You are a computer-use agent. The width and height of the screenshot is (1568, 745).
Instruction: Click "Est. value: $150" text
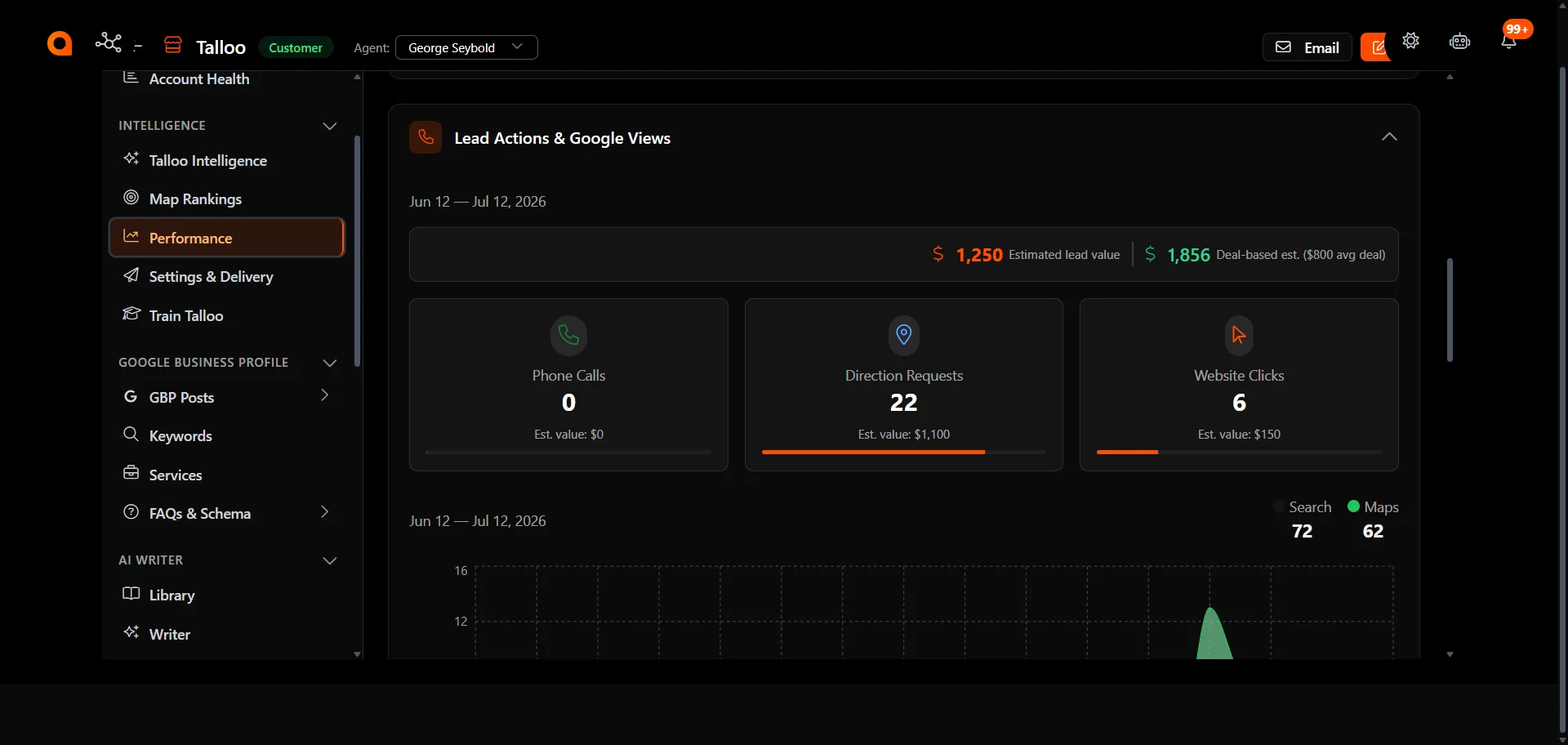tap(1239, 435)
